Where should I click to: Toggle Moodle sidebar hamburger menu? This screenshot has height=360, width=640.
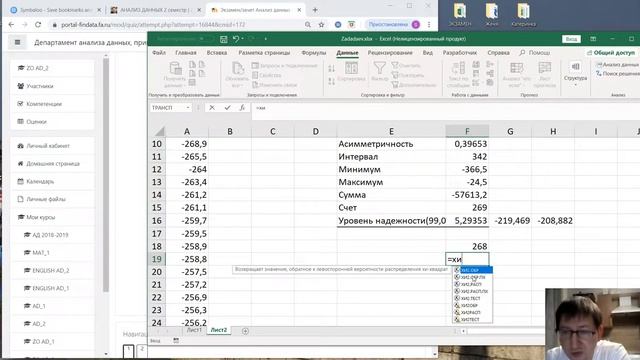click(x=17, y=42)
